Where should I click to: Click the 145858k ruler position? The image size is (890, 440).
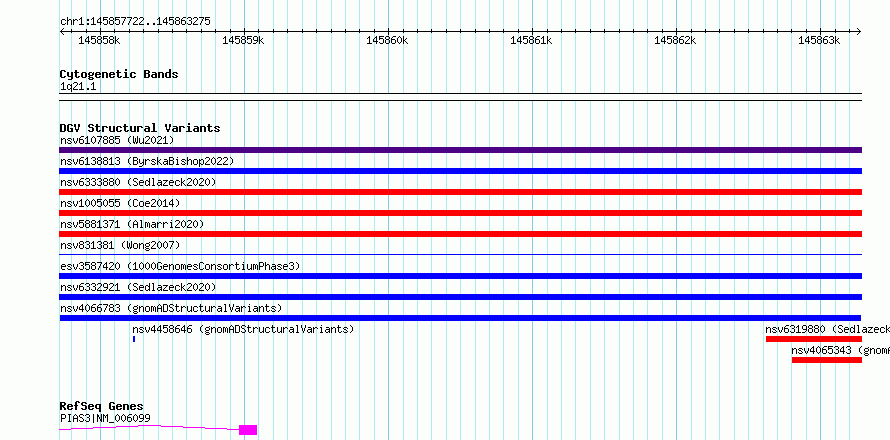click(x=99, y=40)
